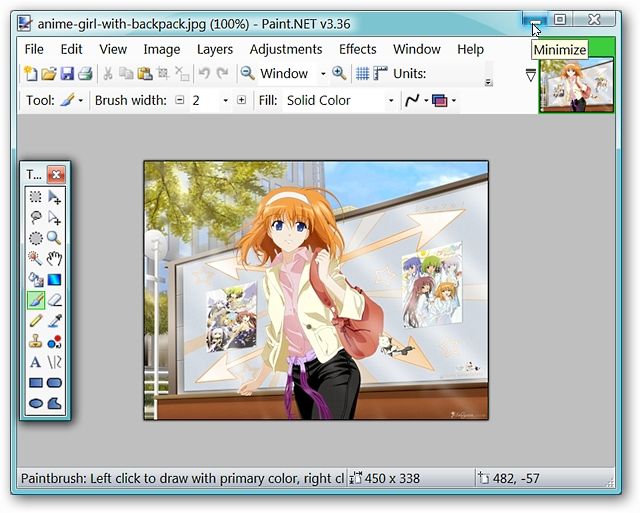Select the Ellipse Select tool

36,238
